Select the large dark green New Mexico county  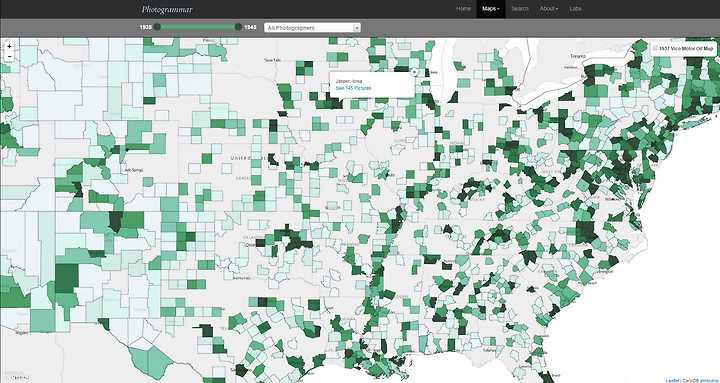click(67, 278)
